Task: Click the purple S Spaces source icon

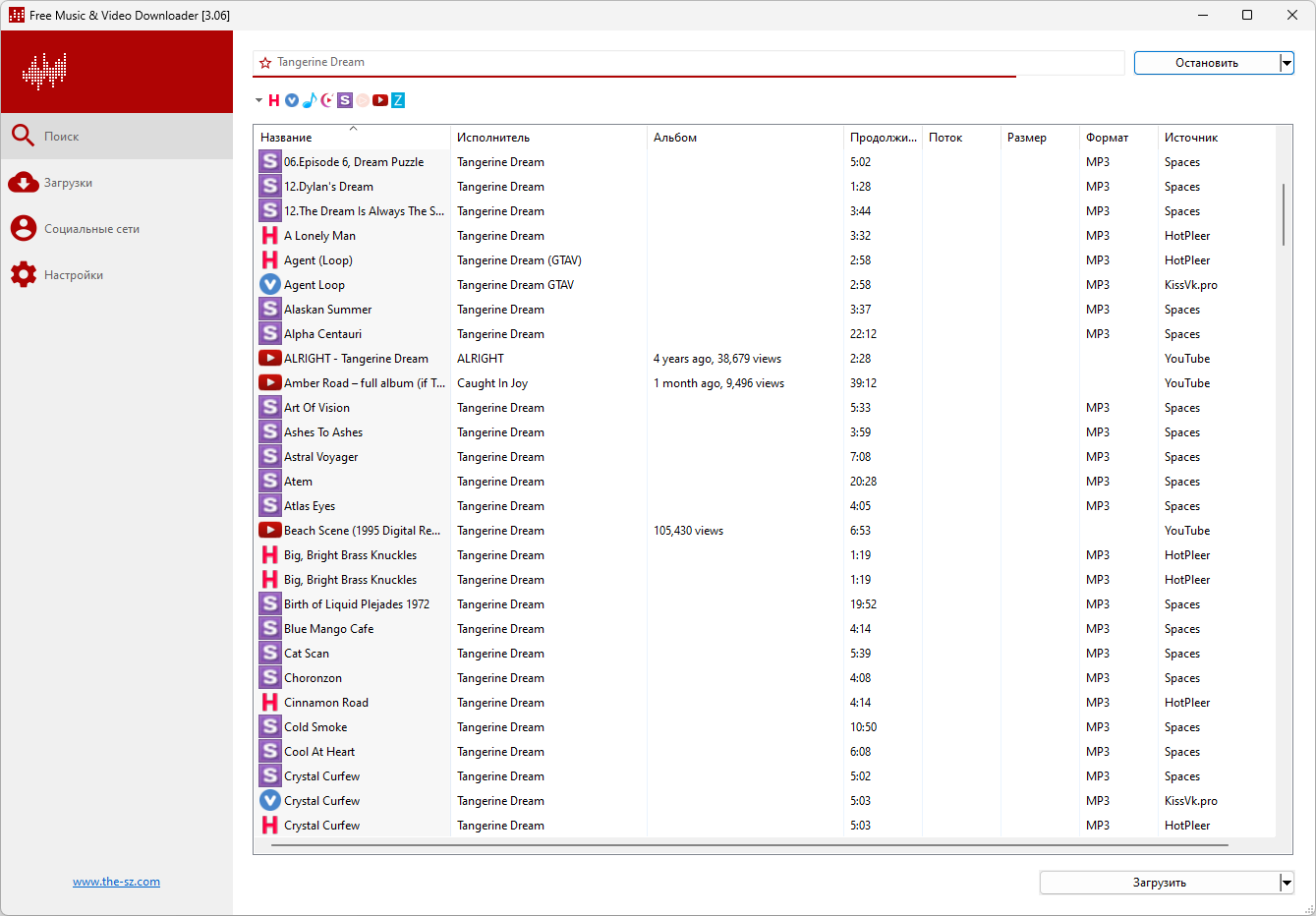Action: point(345,100)
